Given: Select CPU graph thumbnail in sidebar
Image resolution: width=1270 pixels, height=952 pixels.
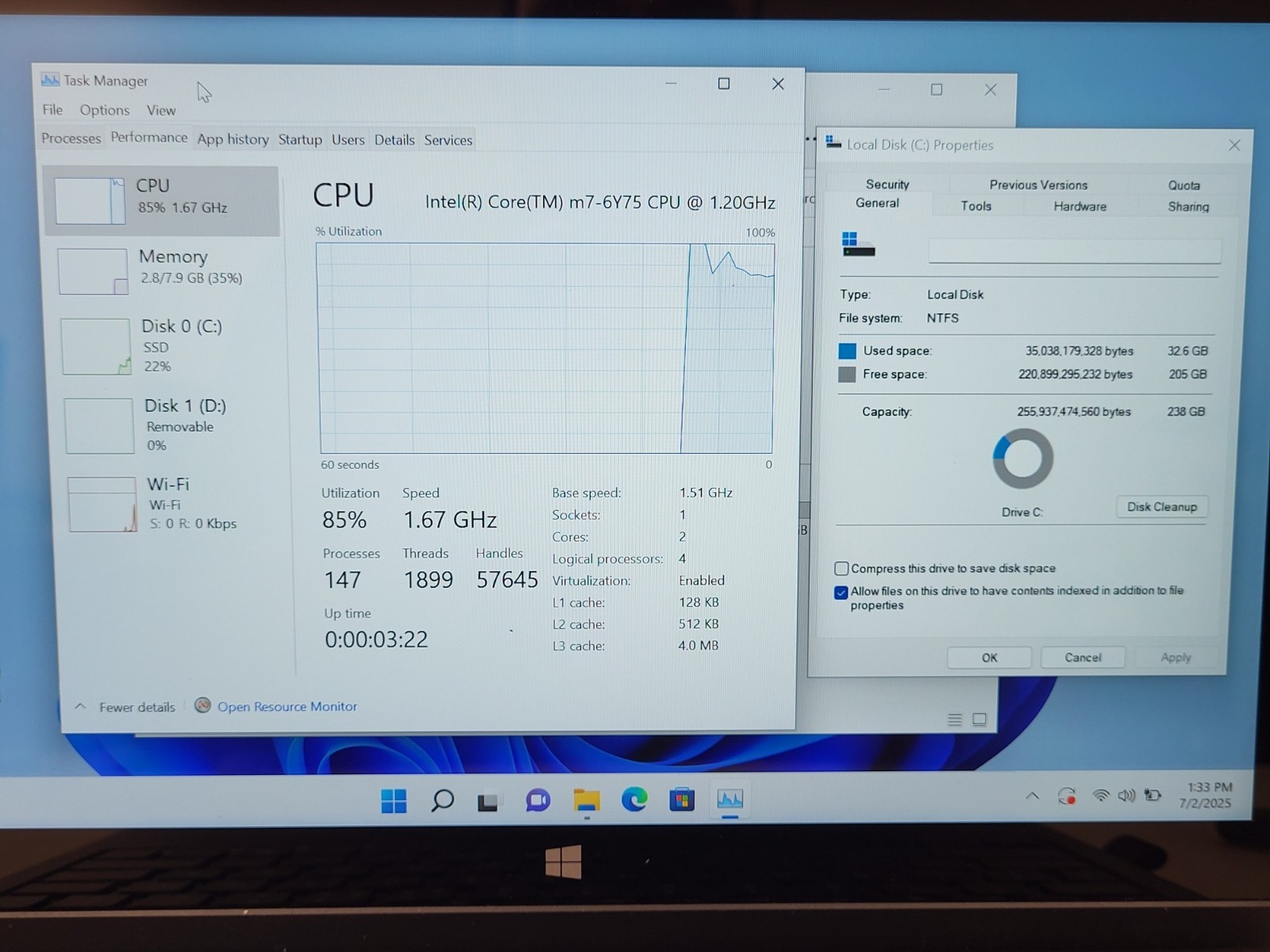Looking at the screenshot, I should click(x=90, y=201).
